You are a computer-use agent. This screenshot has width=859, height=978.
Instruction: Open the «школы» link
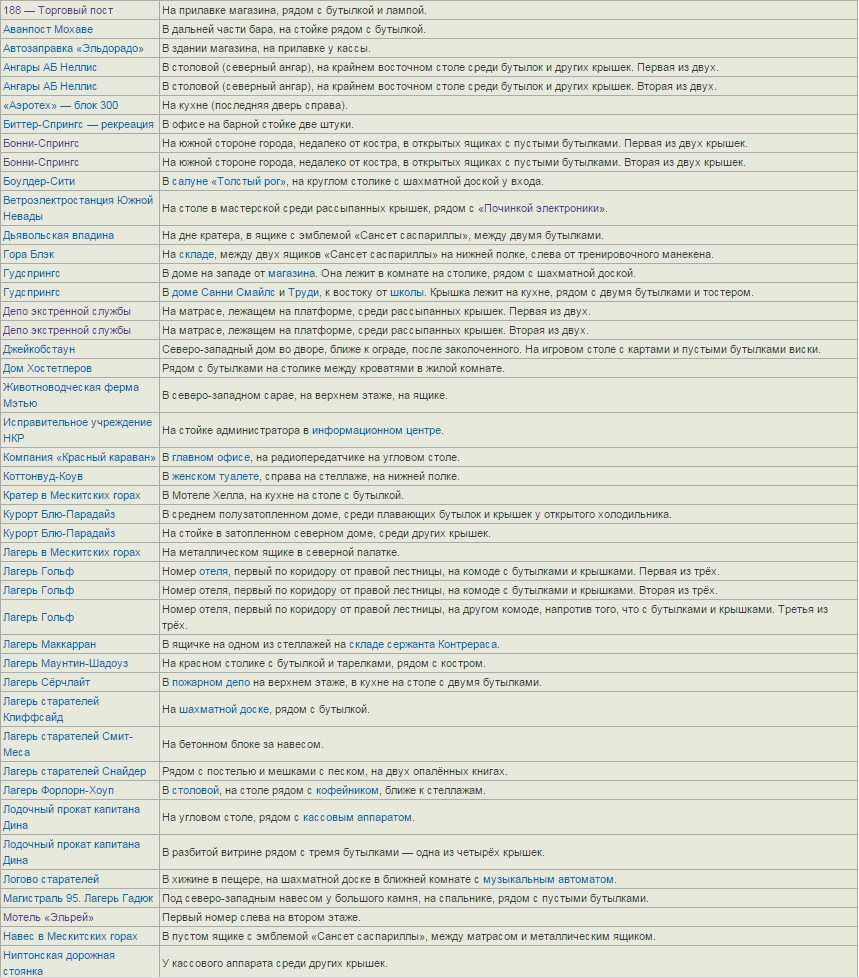(406, 293)
